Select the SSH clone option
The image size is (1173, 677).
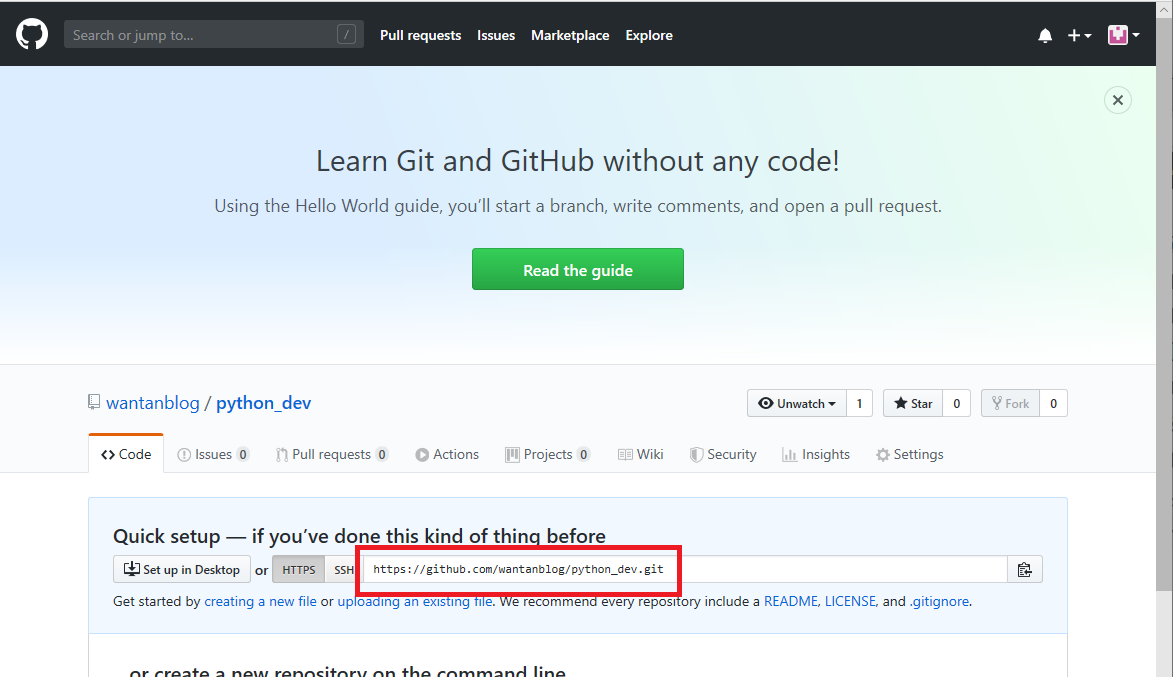tap(343, 569)
